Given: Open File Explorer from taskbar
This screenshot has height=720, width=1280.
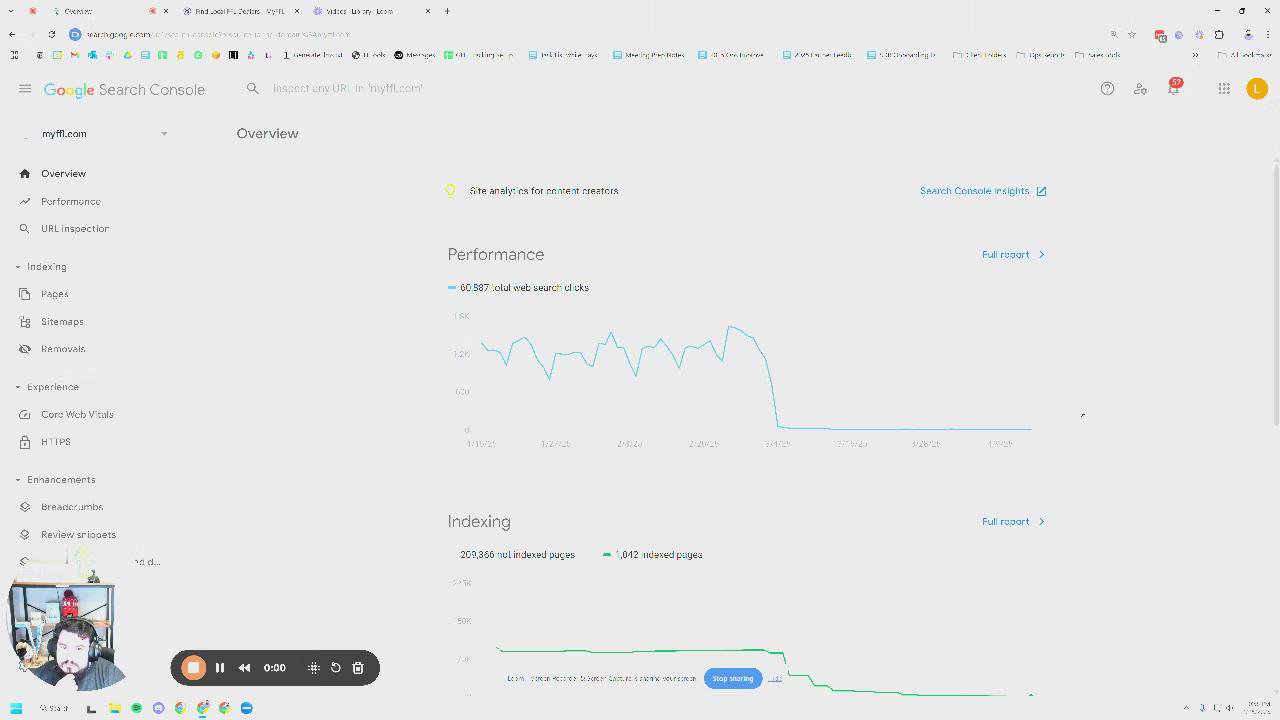Looking at the screenshot, I should [x=114, y=708].
